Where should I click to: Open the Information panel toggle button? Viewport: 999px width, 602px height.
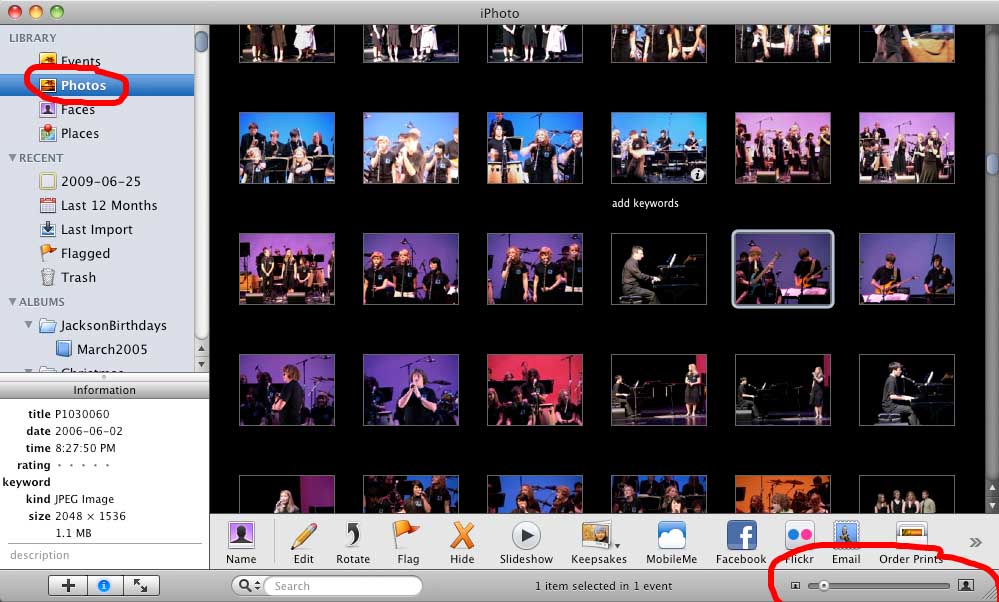[x=104, y=585]
